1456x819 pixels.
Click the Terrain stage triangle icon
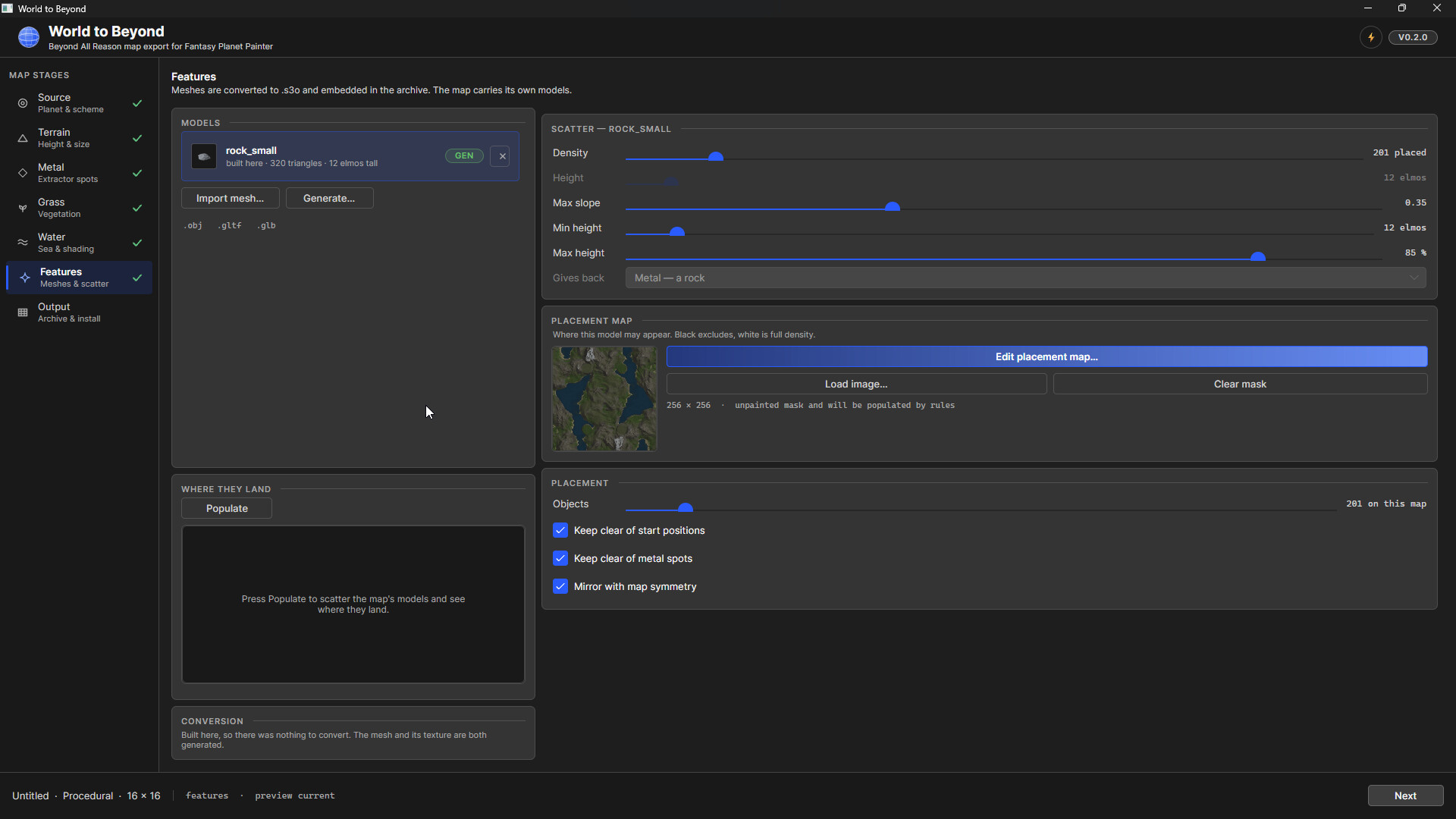click(23, 138)
